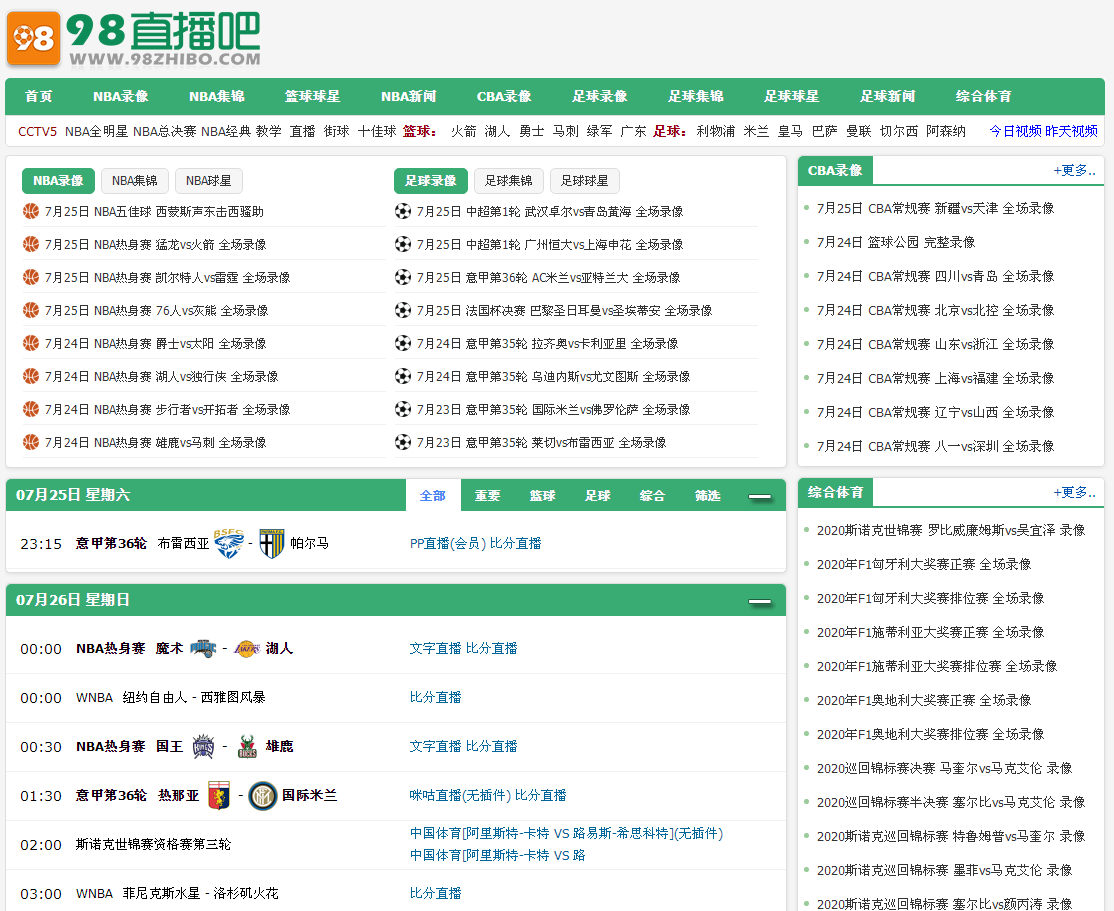Click the Inter Milan (国际米兰) team crest

263,796
